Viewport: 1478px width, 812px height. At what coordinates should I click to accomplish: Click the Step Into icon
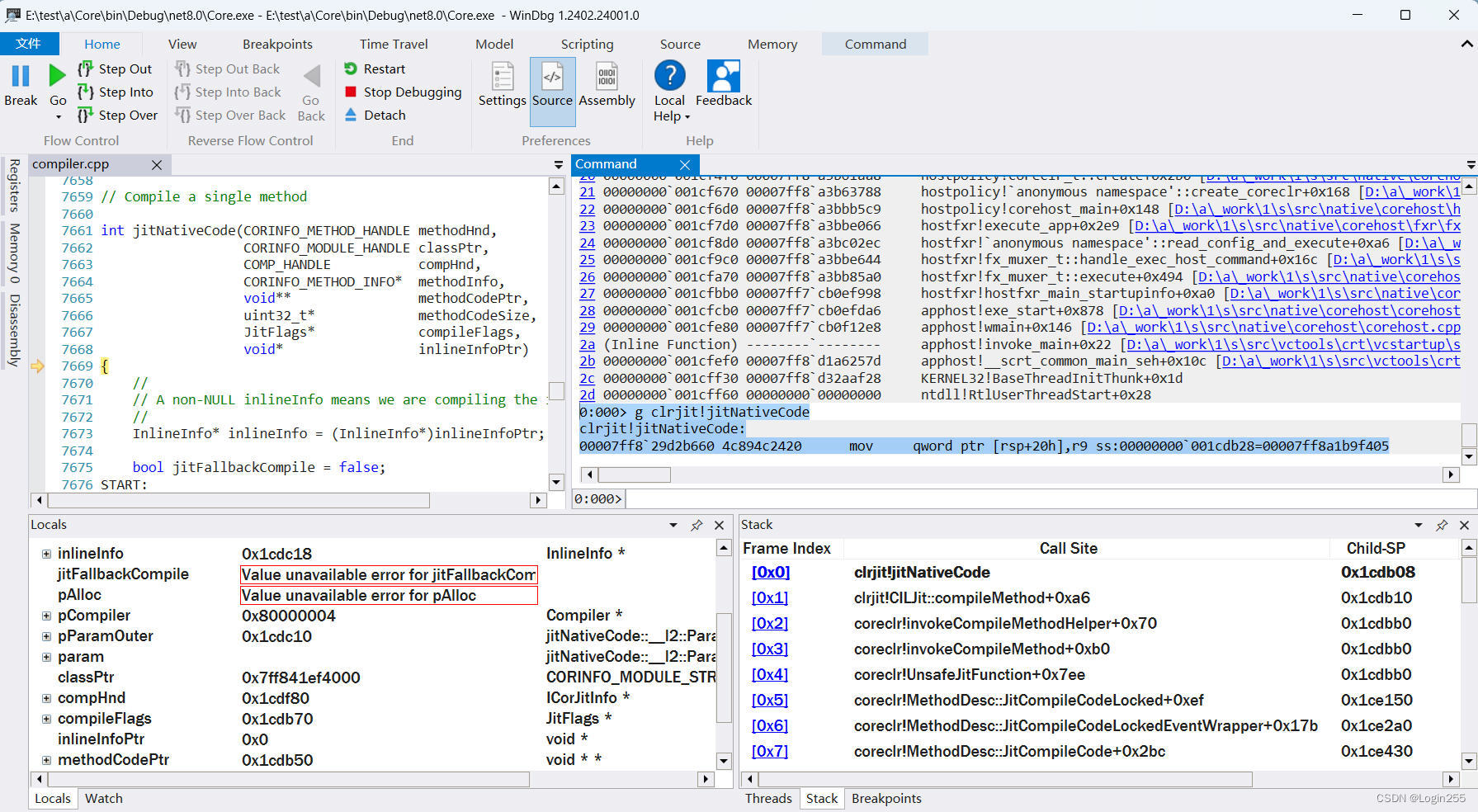(85, 92)
